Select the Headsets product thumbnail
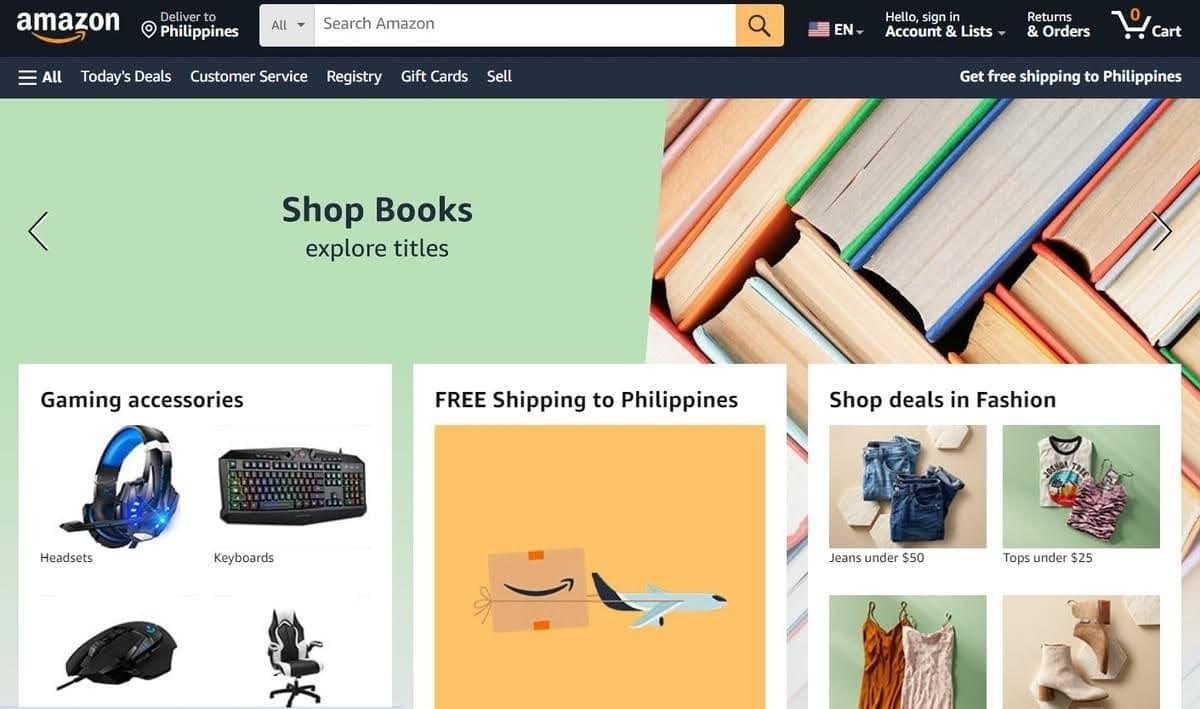Image resolution: width=1200 pixels, height=709 pixels. [119, 486]
